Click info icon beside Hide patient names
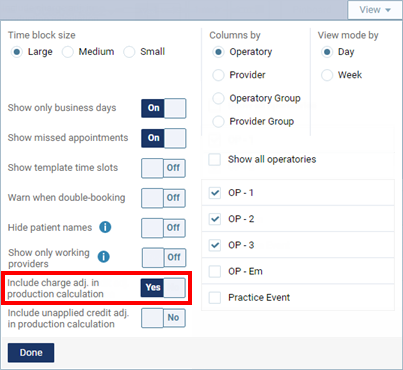The height and width of the screenshot is (370, 403). (x=105, y=227)
